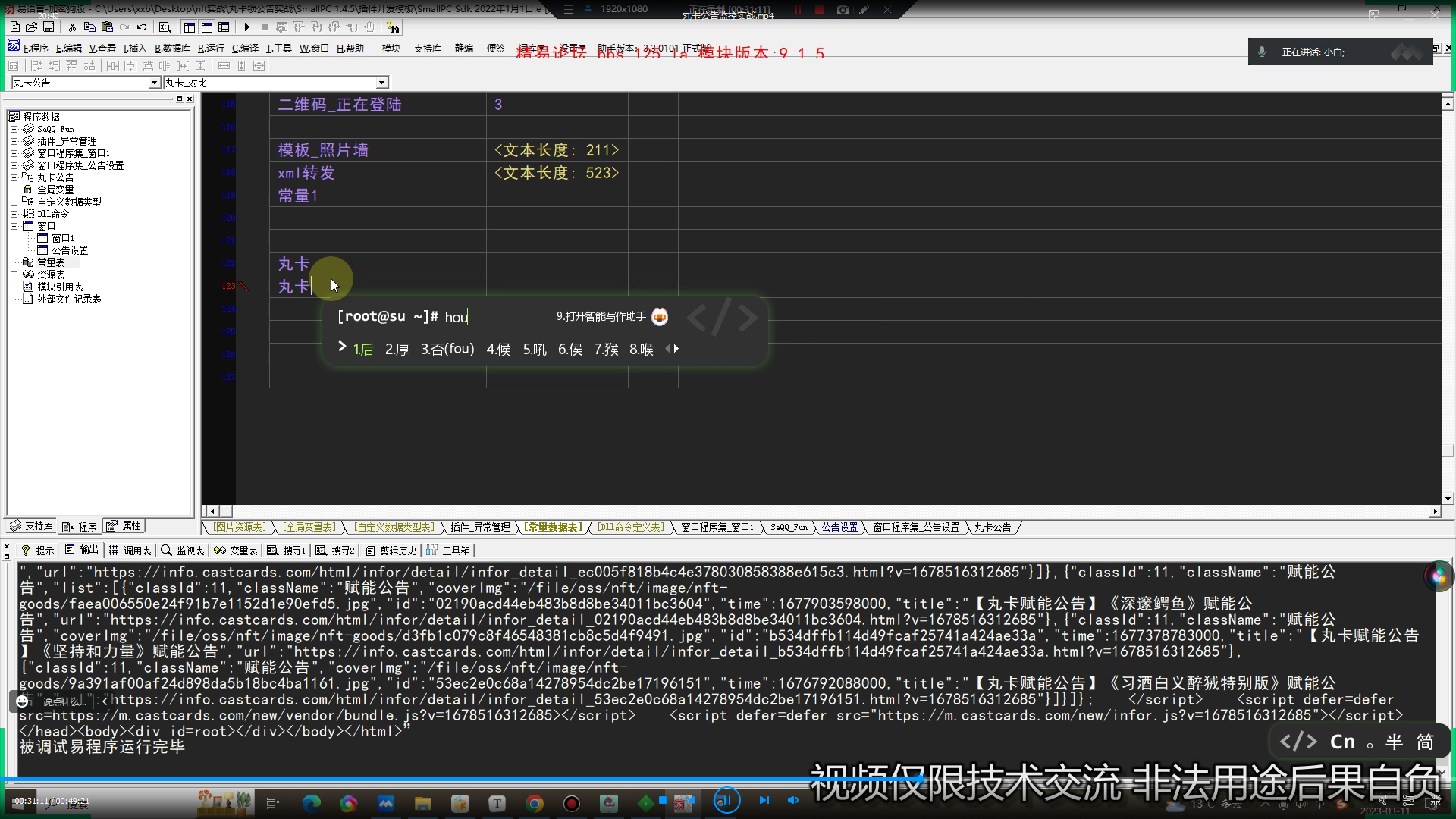Click the Save toolbar icon
1456x819 pixels.
(49, 27)
